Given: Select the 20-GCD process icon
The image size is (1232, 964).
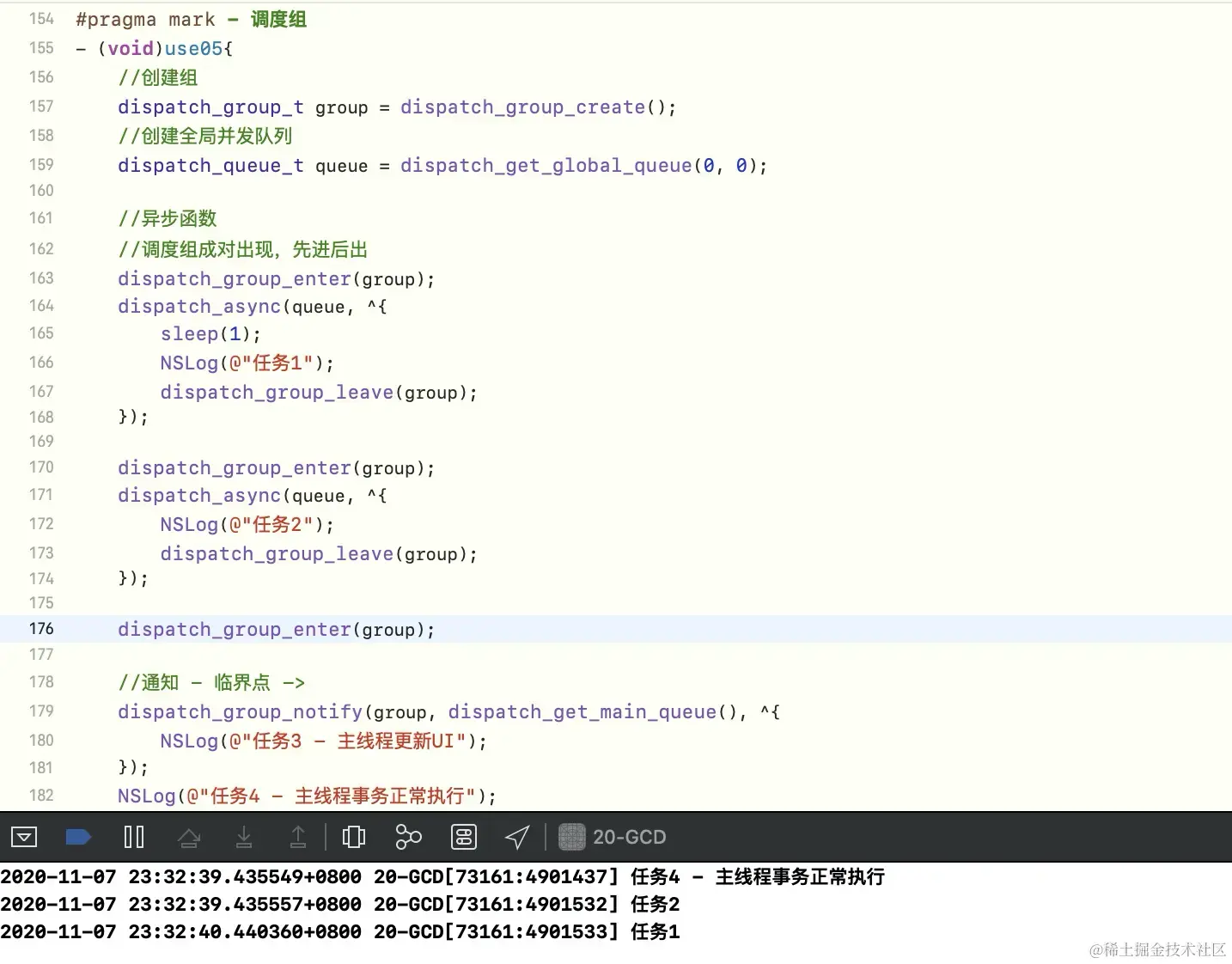Looking at the screenshot, I should (x=572, y=837).
